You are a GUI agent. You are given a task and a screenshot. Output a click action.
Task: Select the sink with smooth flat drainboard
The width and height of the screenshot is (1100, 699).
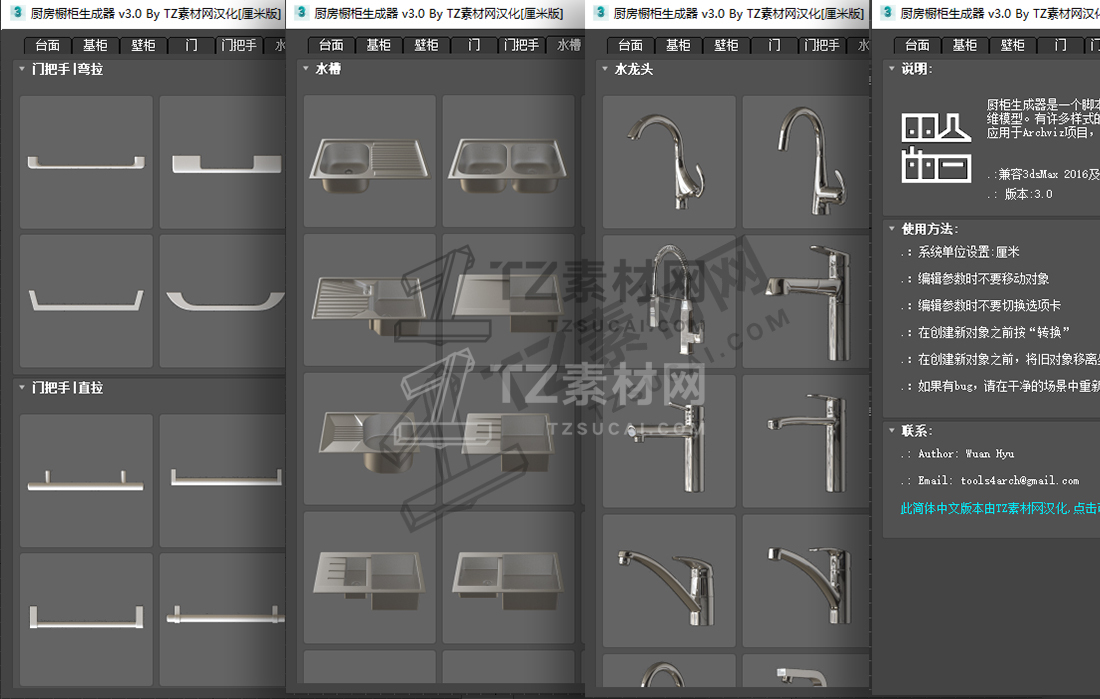[509, 300]
